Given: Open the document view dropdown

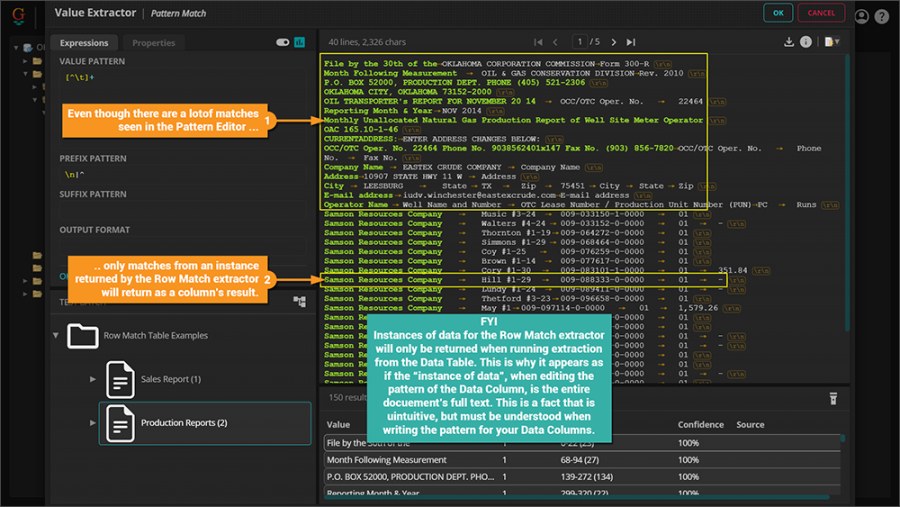Looking at the screenshot, I should pos(832,42).
